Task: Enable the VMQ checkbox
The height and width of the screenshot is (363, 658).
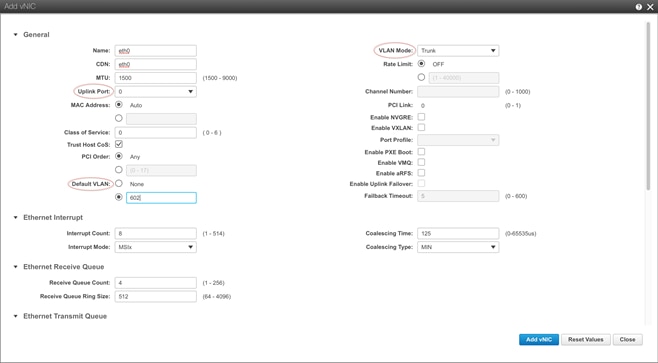Action: pyautogui.click(x=421, y=162)
